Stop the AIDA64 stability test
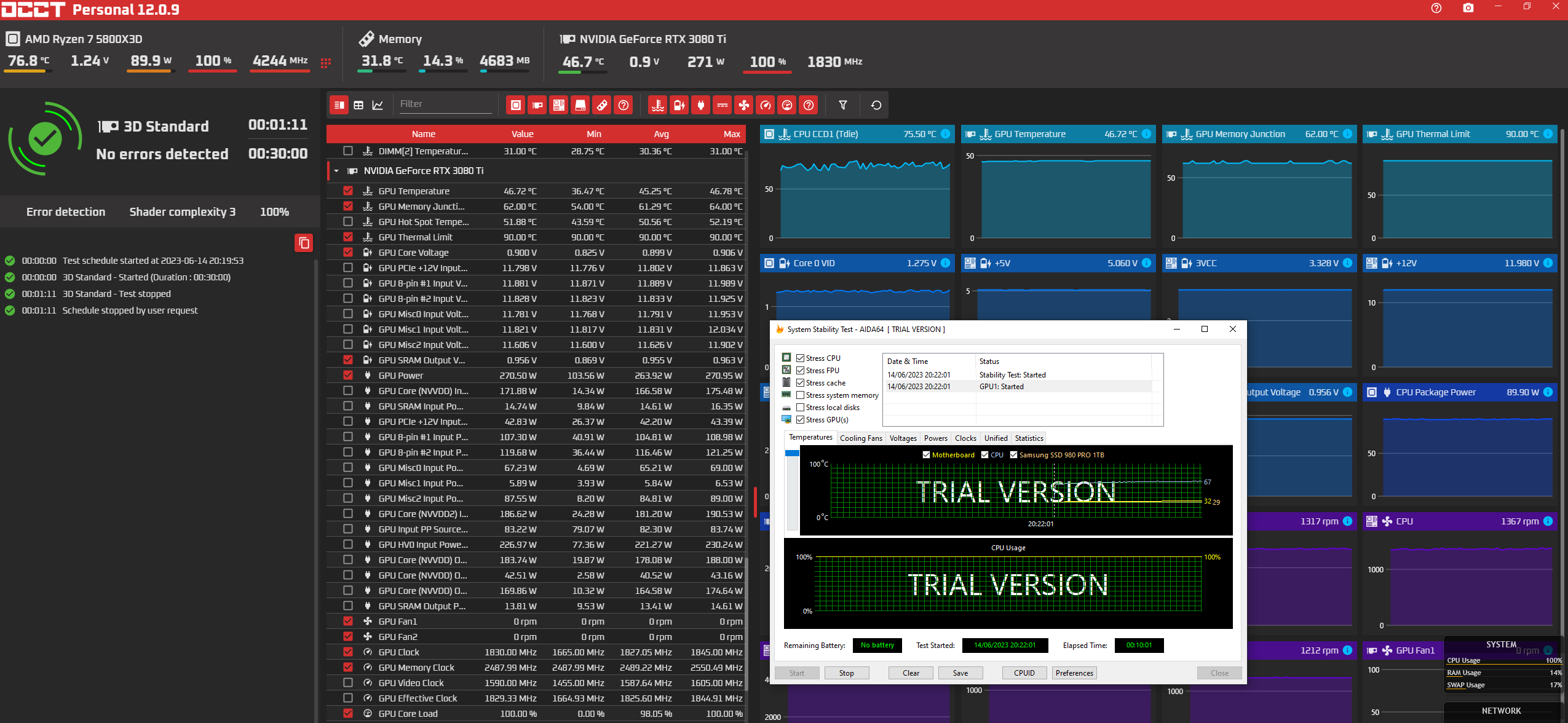The width and height of the screenshot is (1568, 723). coord(847,673)
